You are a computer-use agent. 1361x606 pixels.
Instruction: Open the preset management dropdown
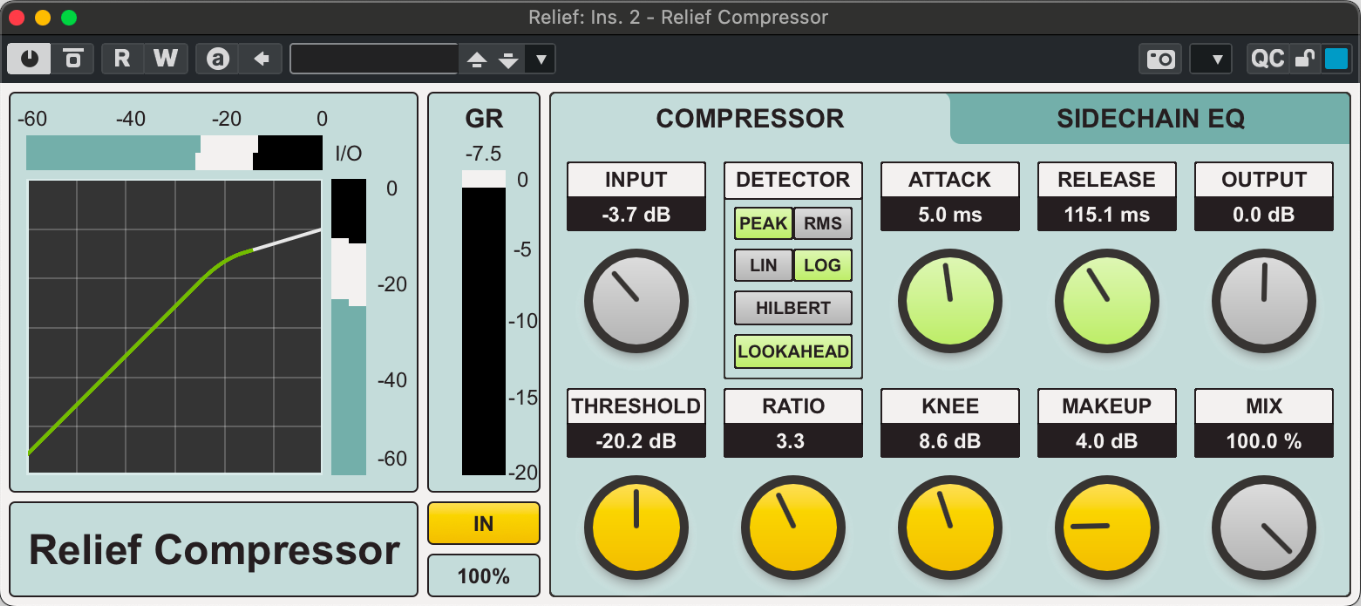[x=540, y=60]
